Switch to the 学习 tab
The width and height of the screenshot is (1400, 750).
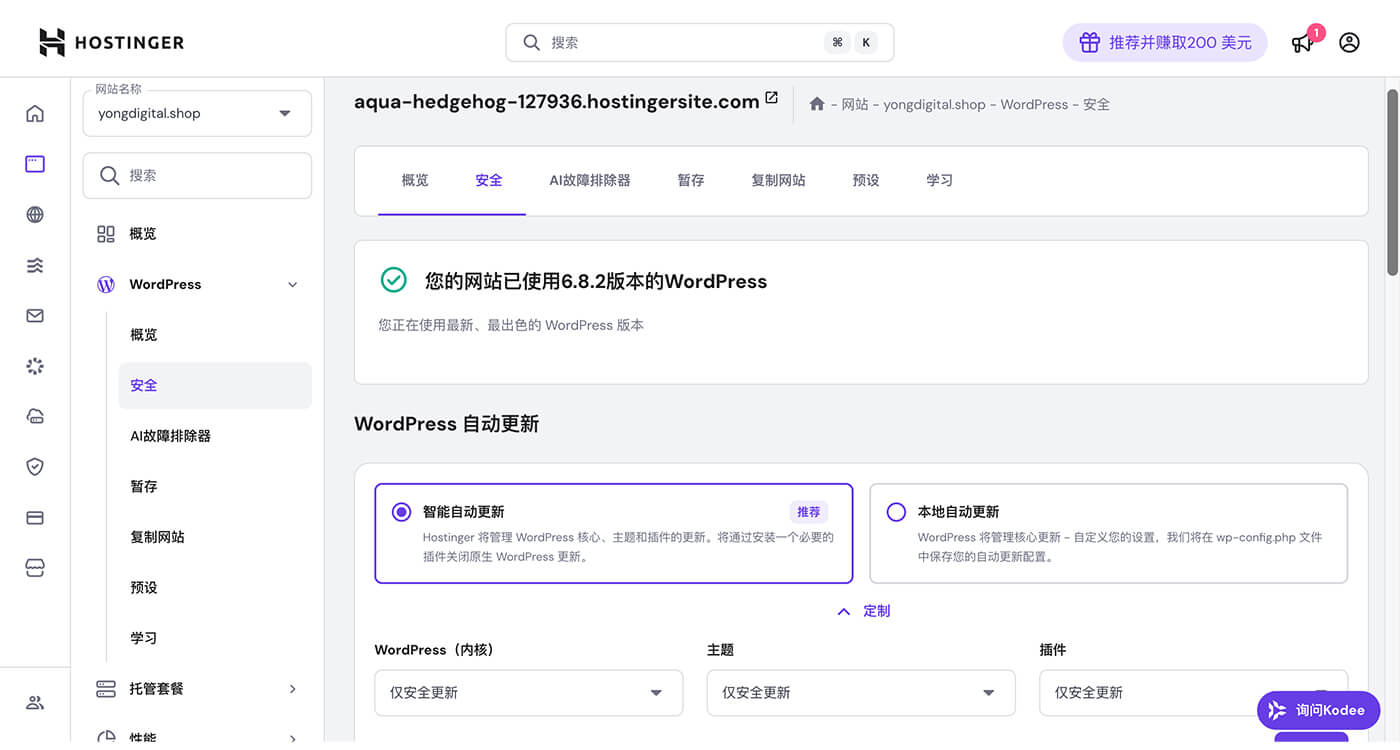pos(939,180)
